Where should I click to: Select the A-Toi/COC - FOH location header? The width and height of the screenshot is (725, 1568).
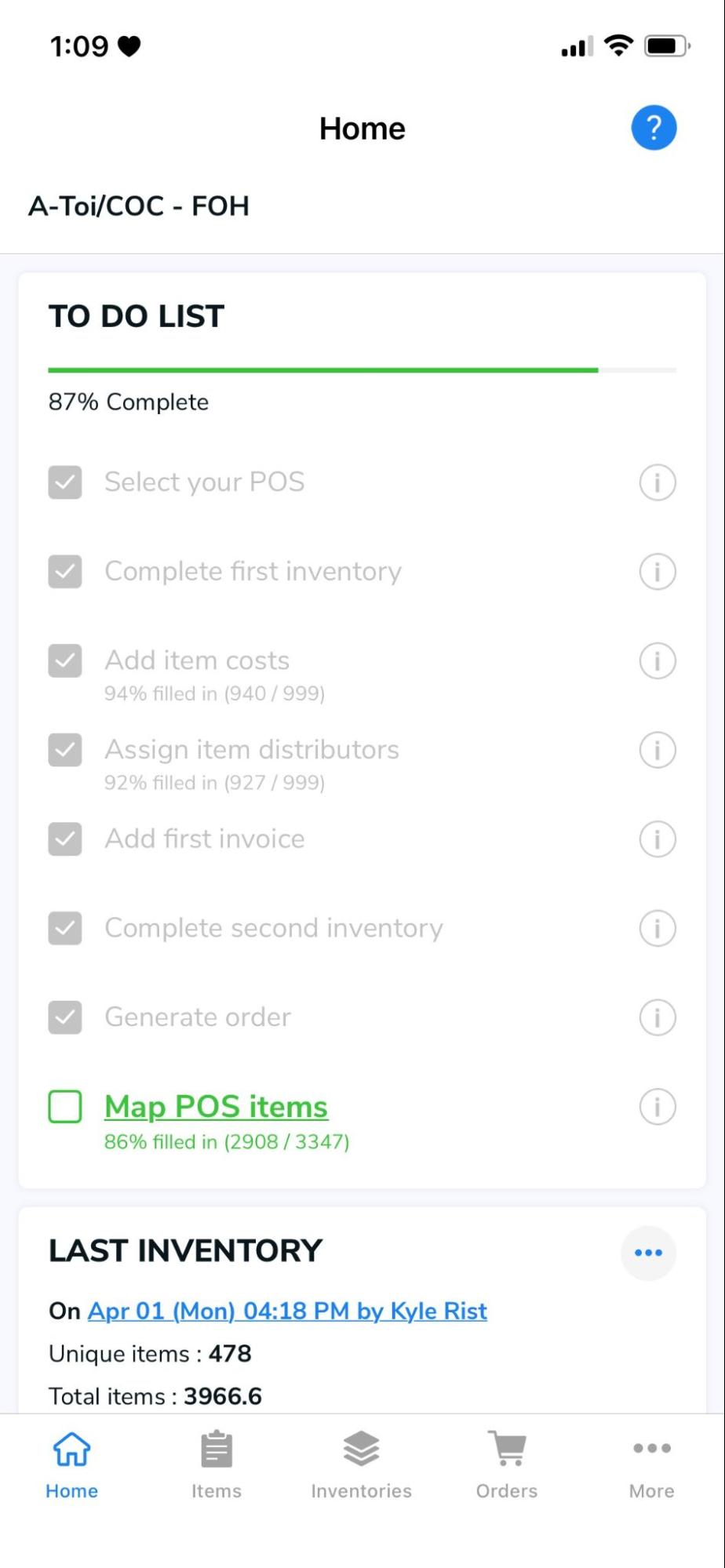[138, 206]
